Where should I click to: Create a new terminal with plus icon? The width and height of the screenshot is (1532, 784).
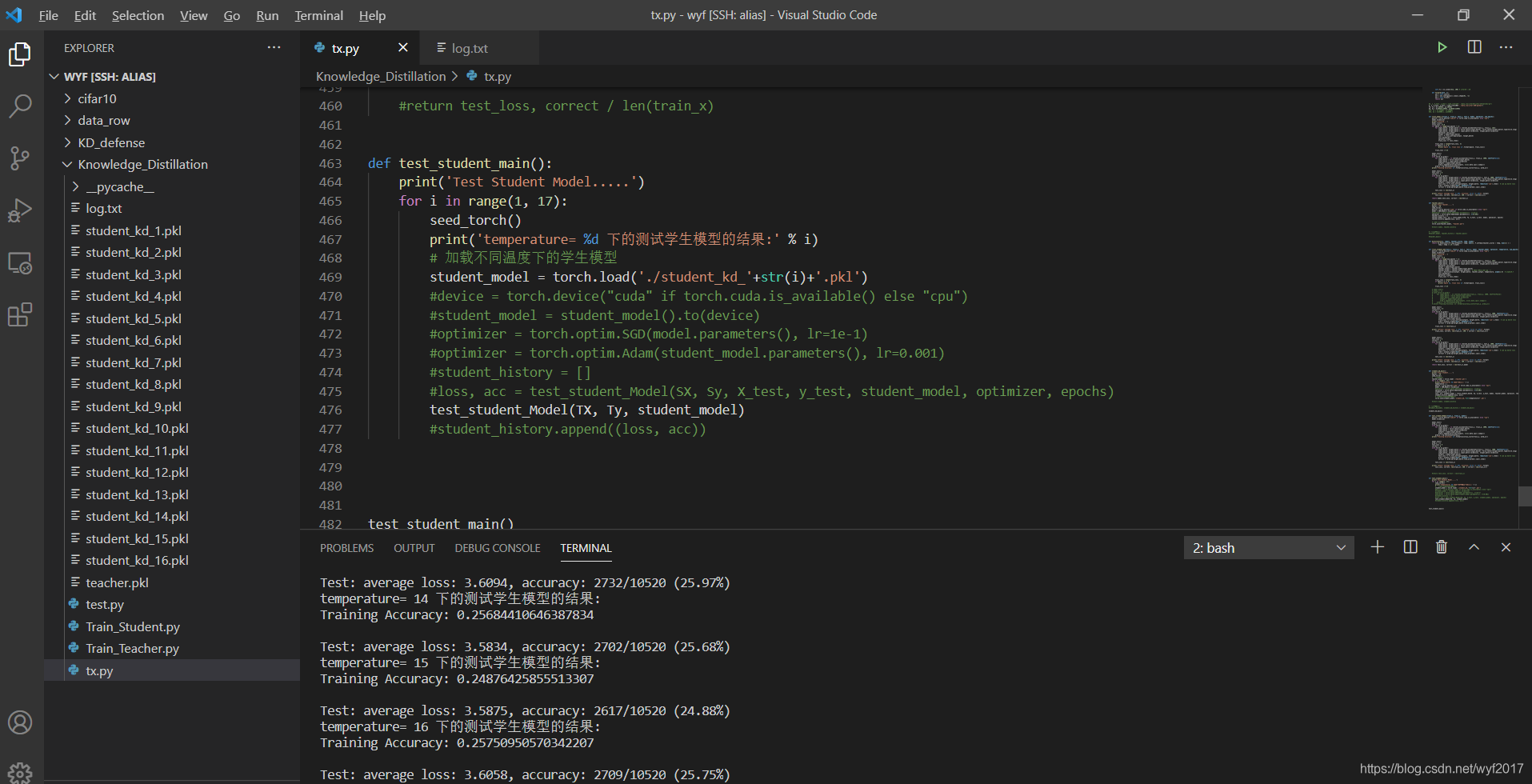[x=1377, y=547]
